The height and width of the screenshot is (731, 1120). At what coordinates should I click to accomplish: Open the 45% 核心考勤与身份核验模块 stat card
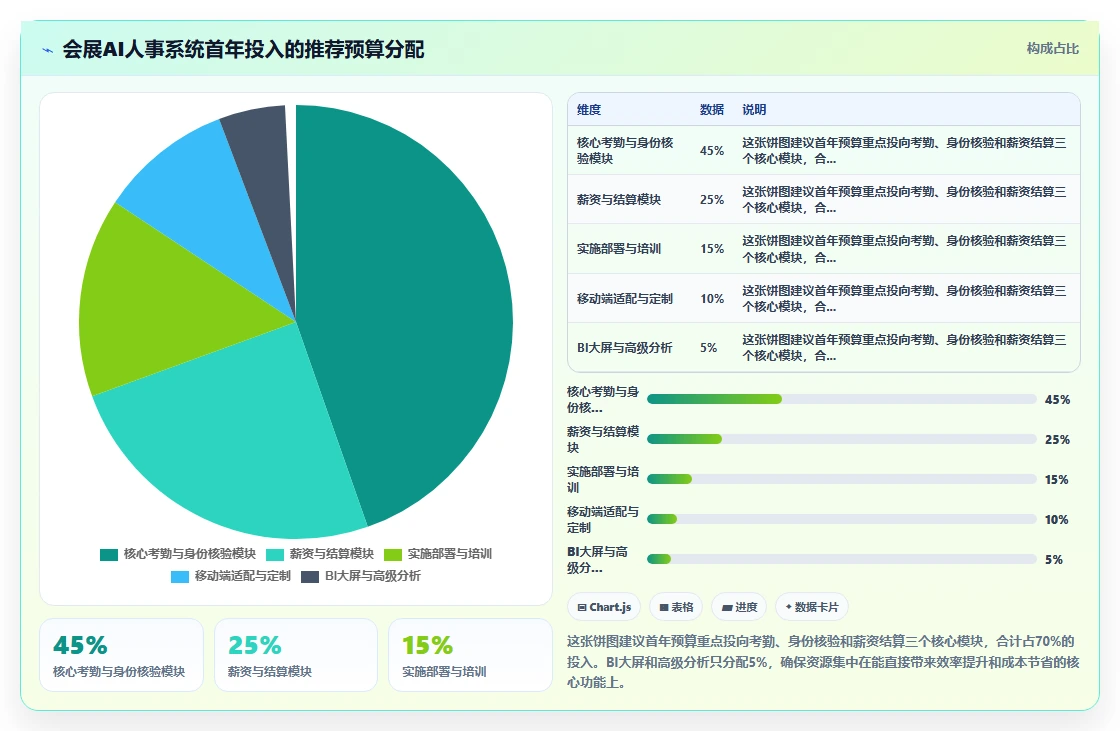[x=121, y=655]
